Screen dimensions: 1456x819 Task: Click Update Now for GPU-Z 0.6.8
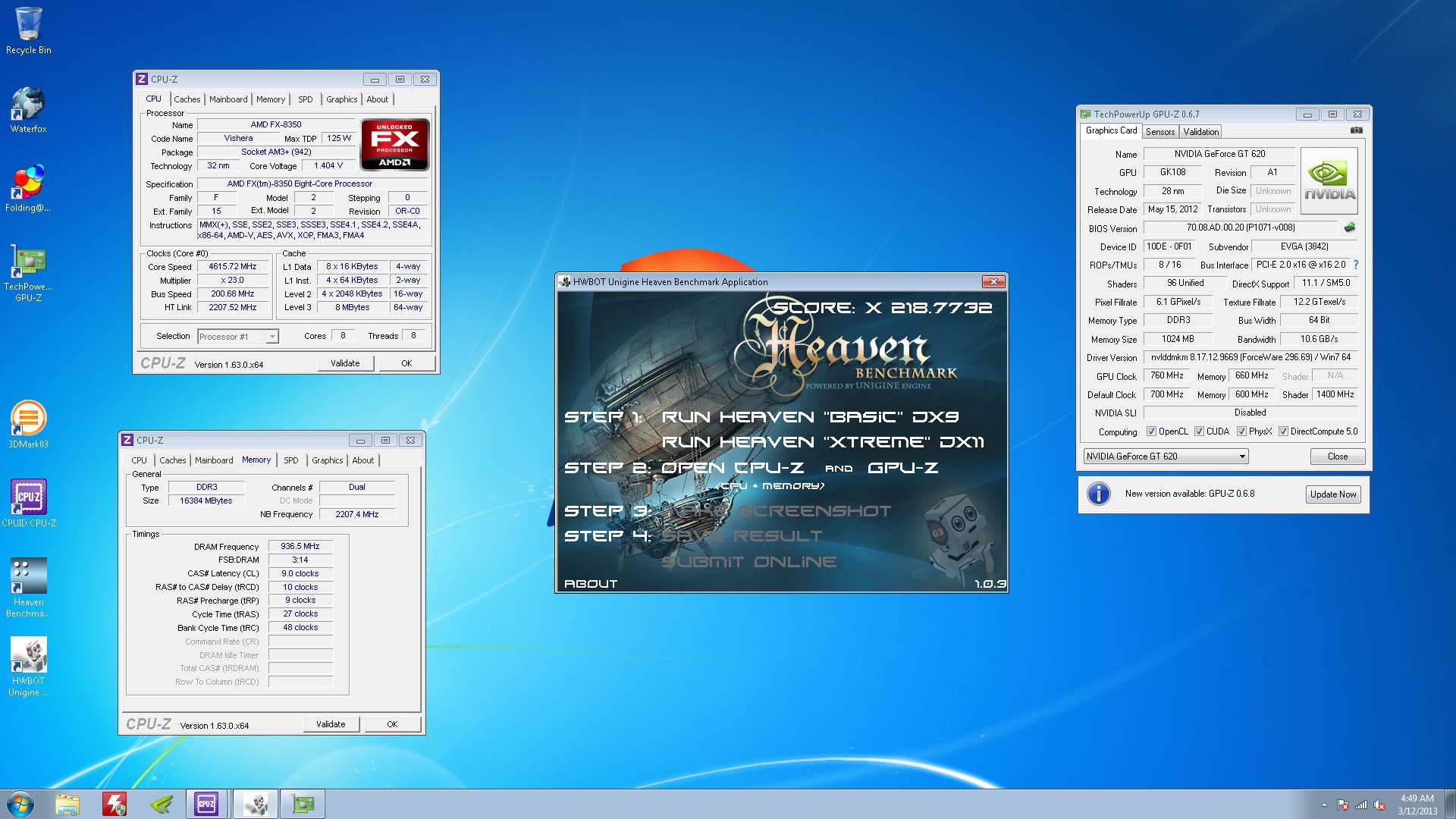tap(1333, 494)
